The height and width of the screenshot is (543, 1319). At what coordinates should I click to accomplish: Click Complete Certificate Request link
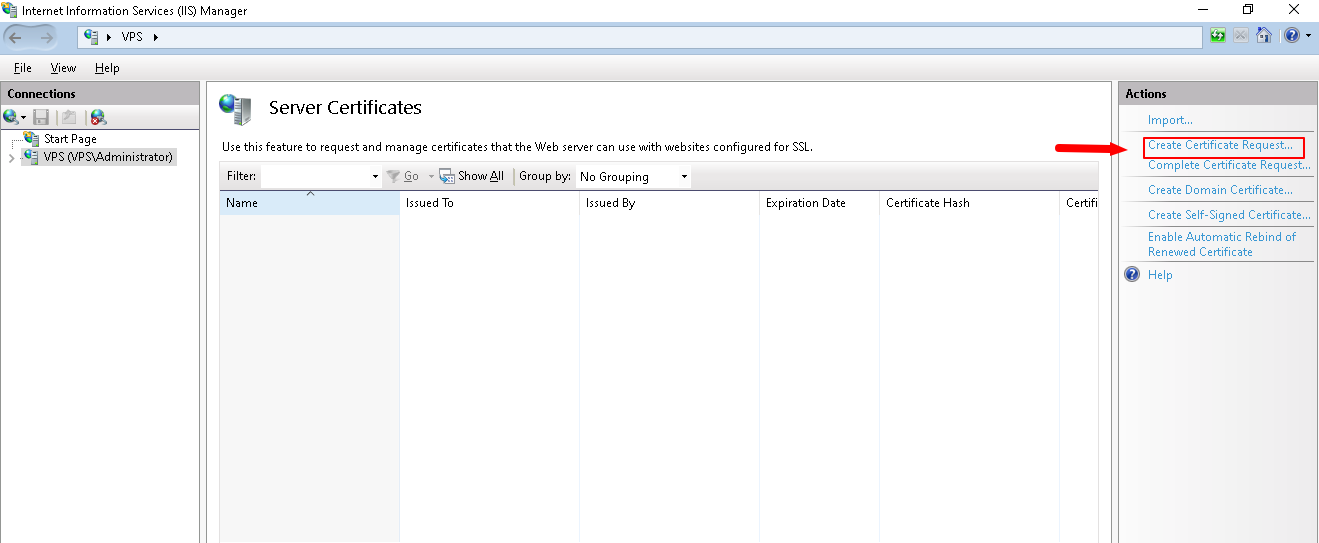[x=1228, y=166]
